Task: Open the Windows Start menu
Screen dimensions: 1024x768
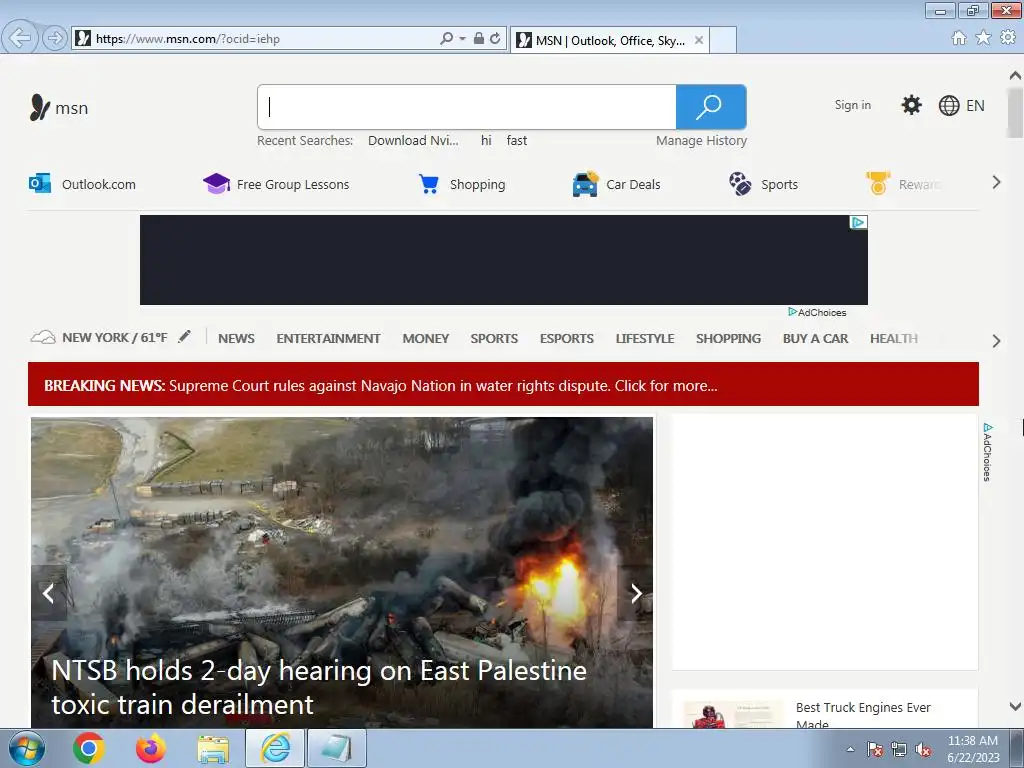Action: click(x=27, y=748)
